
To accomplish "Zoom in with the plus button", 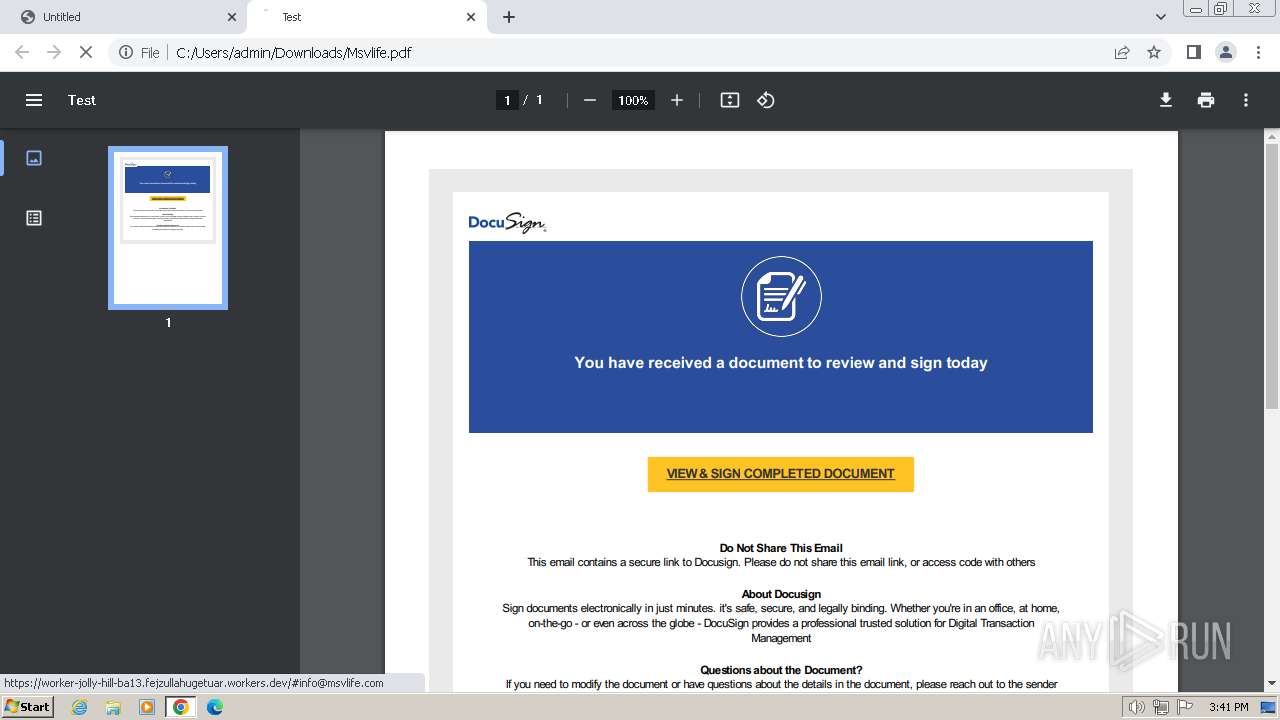I will pos(677,100).
